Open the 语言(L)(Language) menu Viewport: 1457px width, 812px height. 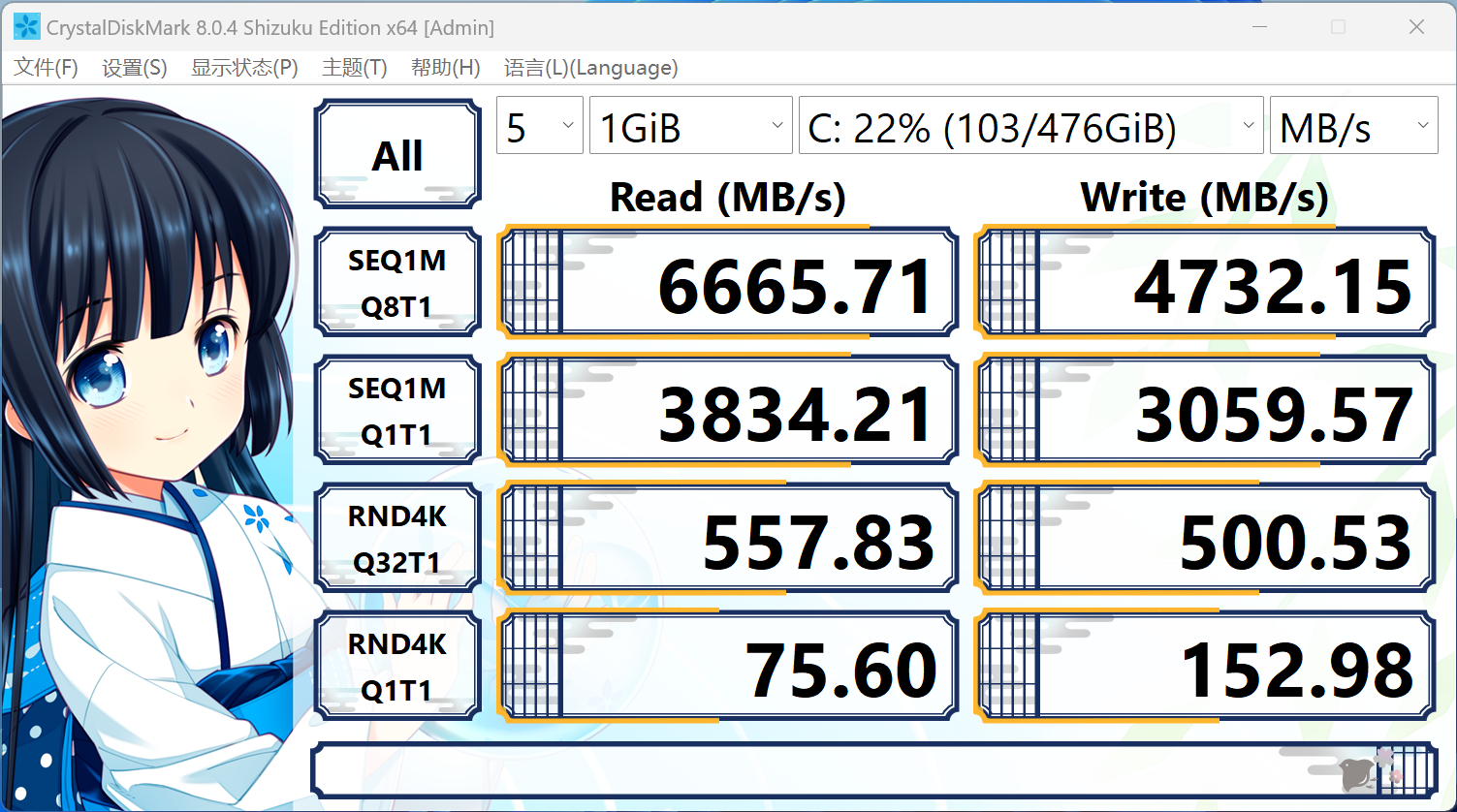589,67
